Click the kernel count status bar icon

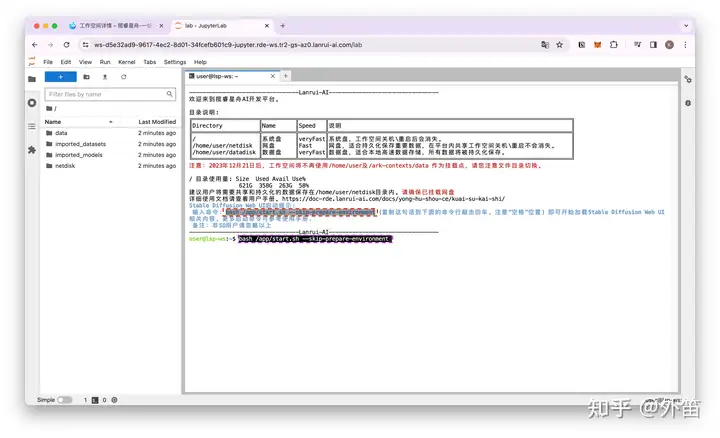point(114,400)
